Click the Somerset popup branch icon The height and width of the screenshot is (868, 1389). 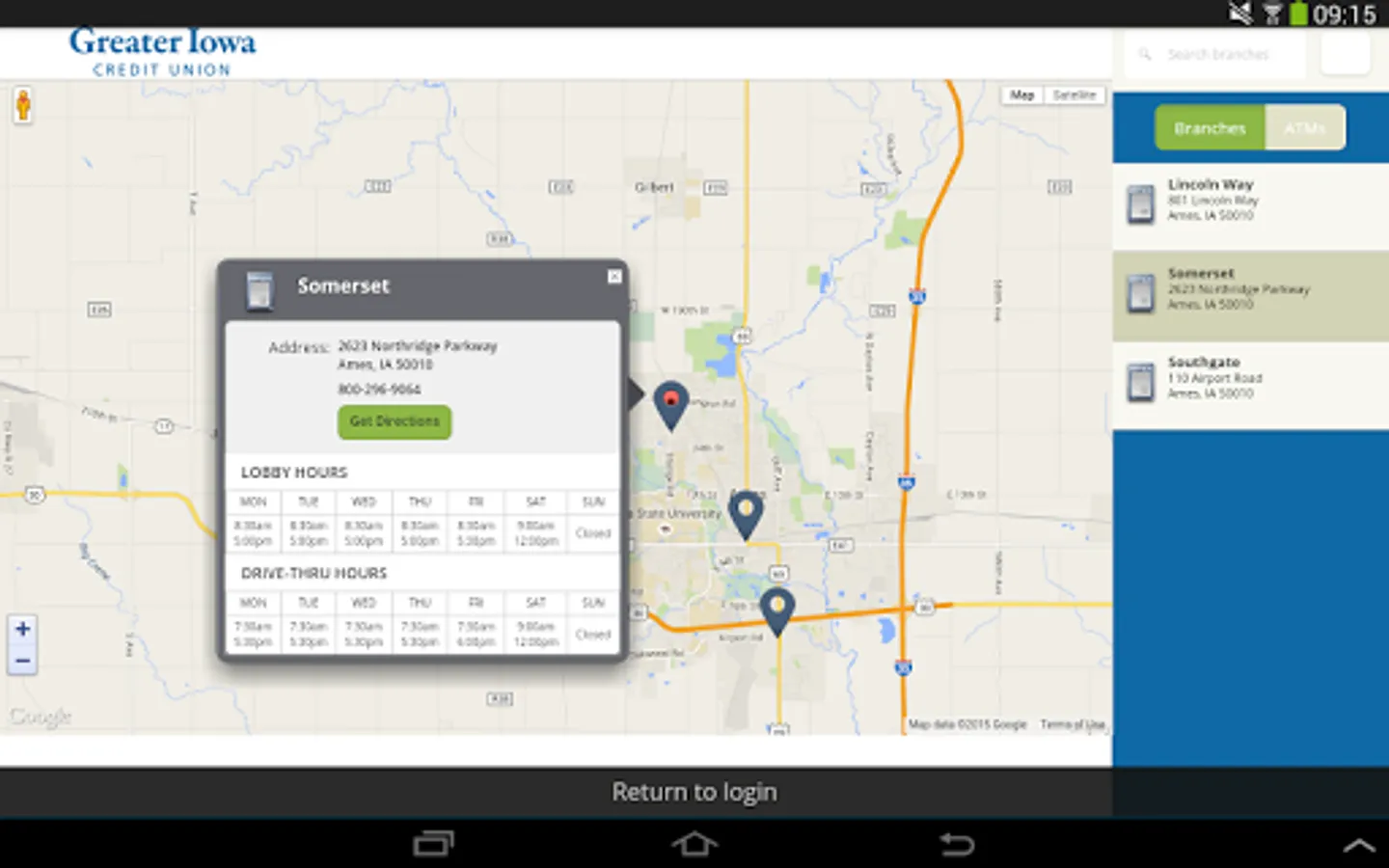pos(259,290)
